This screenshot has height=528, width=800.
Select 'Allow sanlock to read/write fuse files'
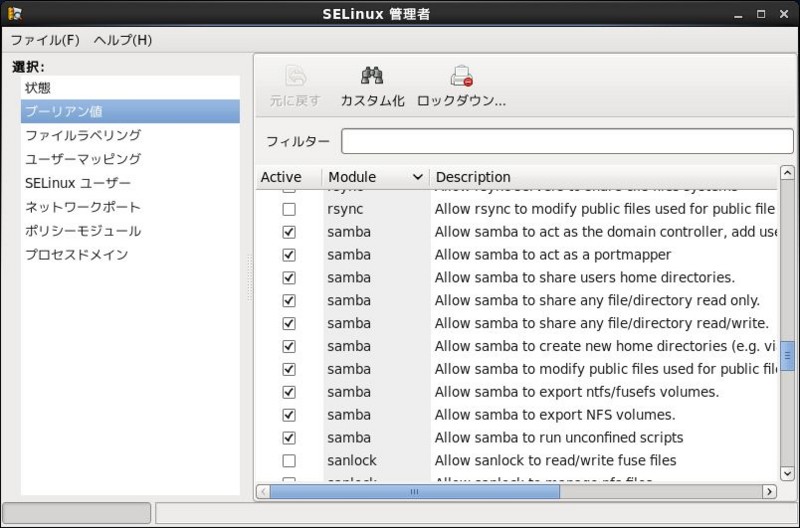coord(556,460)
